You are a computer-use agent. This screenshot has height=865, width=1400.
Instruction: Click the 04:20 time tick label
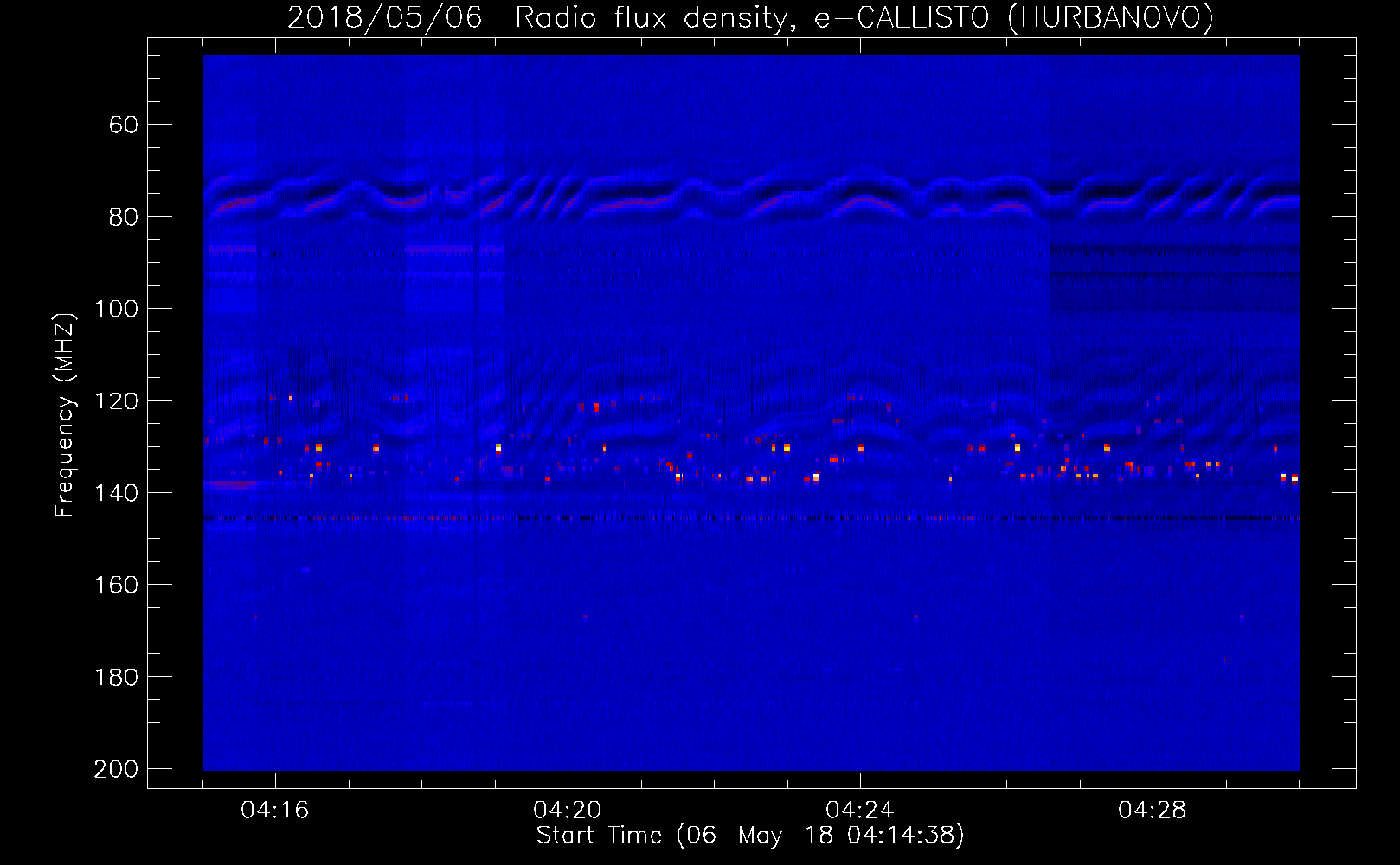(567, 811)
